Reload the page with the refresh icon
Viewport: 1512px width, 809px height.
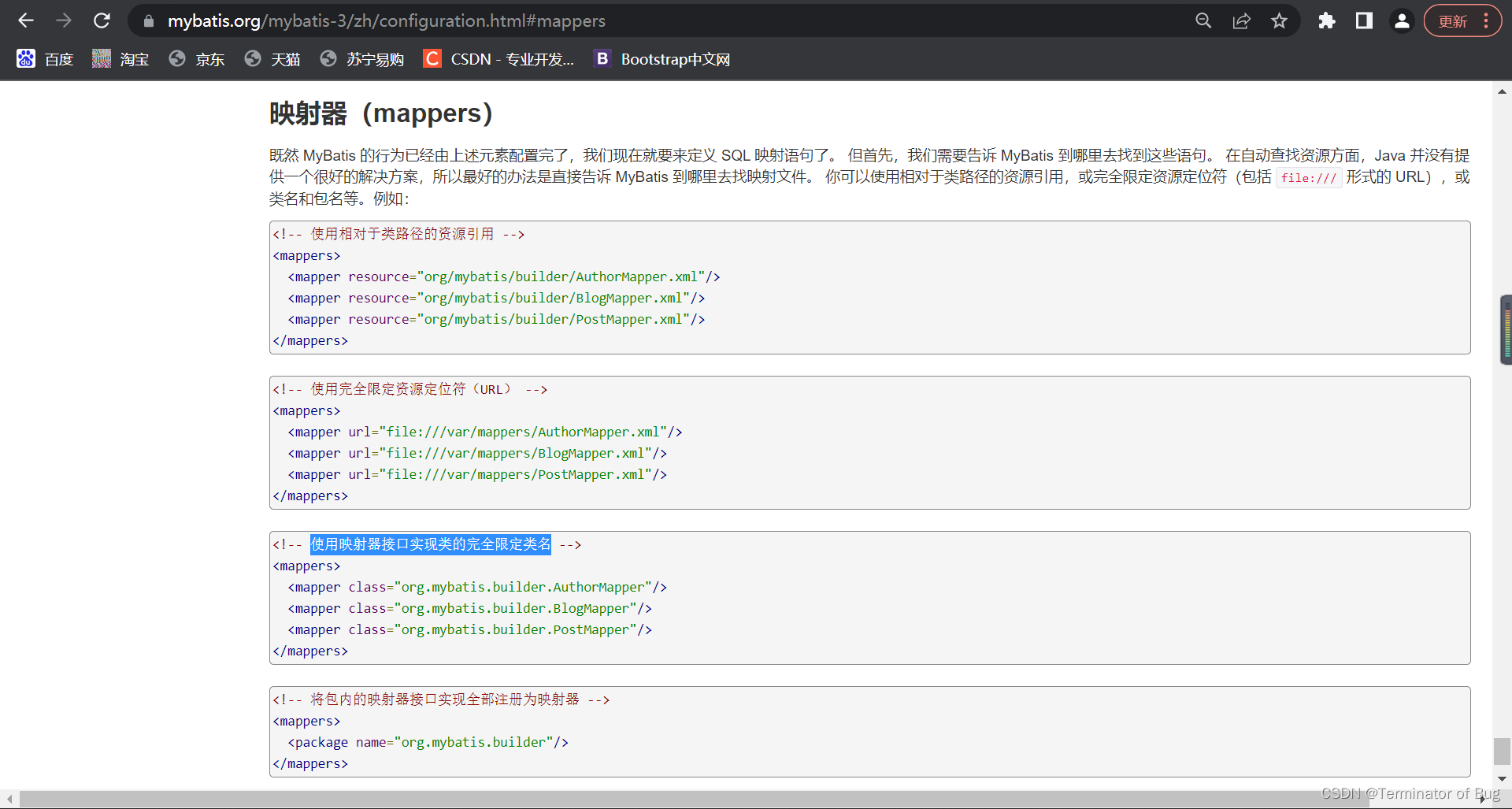(102, 20)
